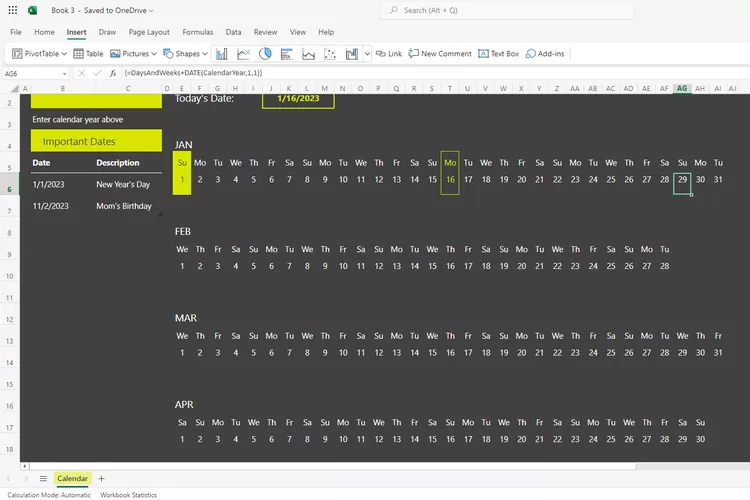The image size is (750, 500).
Task: Expand the charts gallery dropdown
Action: point(367,54)
